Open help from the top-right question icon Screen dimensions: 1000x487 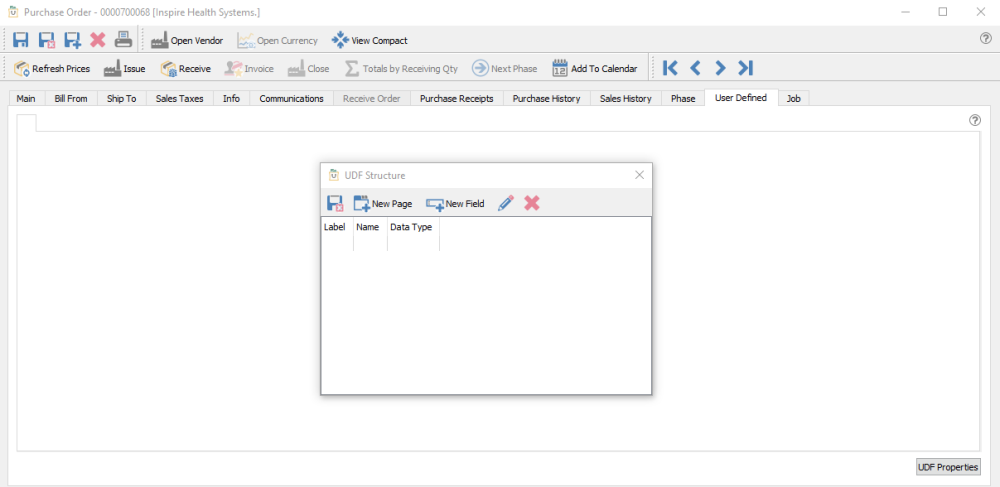(985, 38)
